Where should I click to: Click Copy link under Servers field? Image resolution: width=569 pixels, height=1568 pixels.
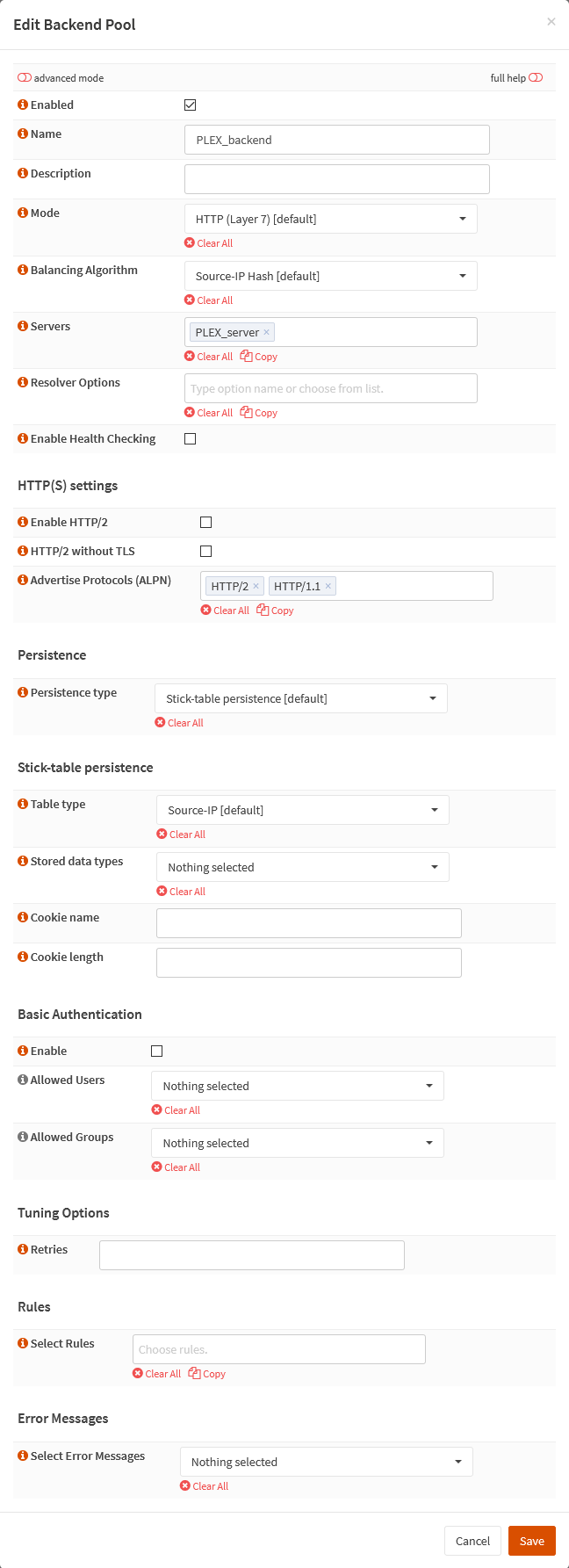[260, 357]
